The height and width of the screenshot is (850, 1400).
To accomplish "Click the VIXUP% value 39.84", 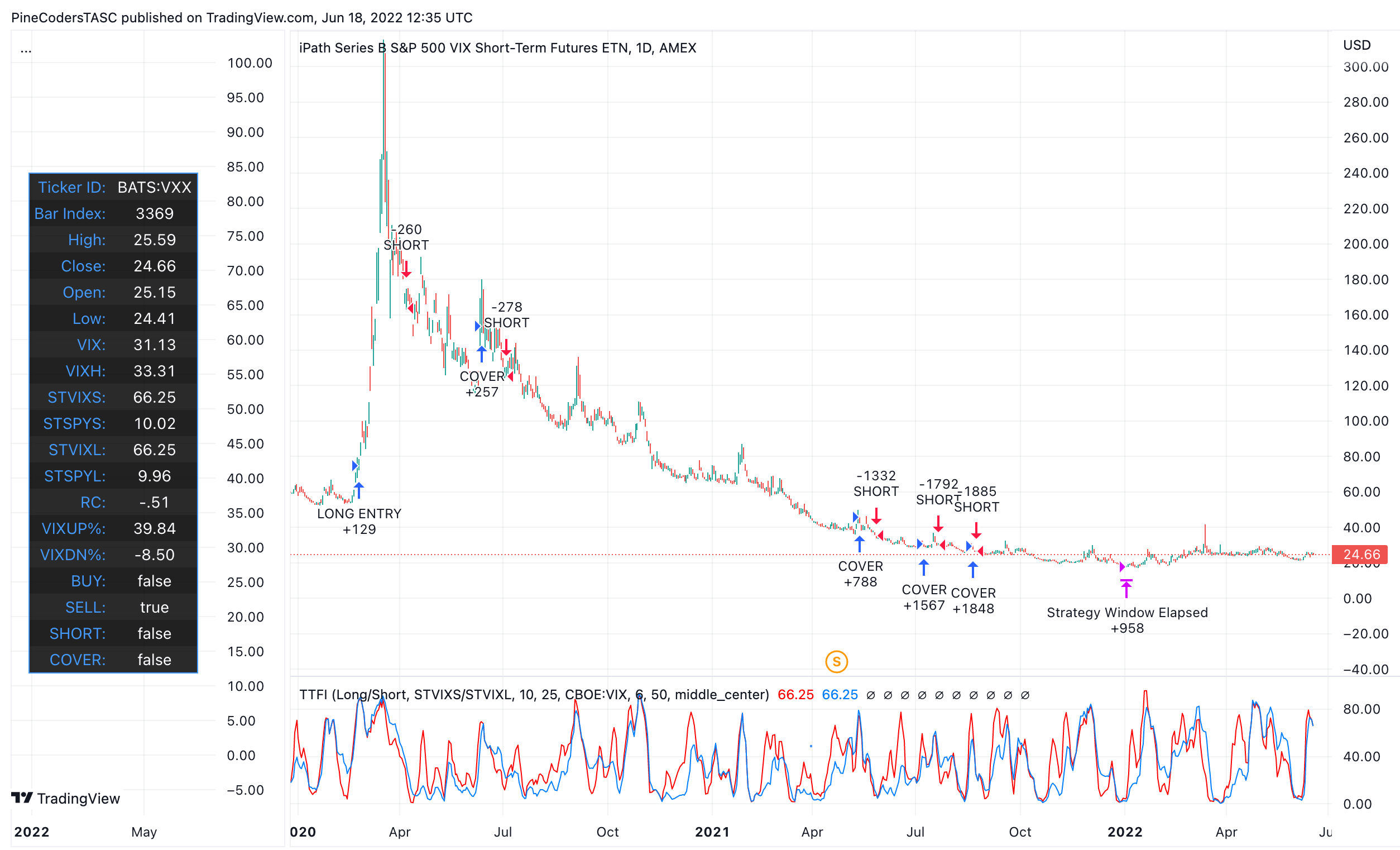I will tap(154, 528).
